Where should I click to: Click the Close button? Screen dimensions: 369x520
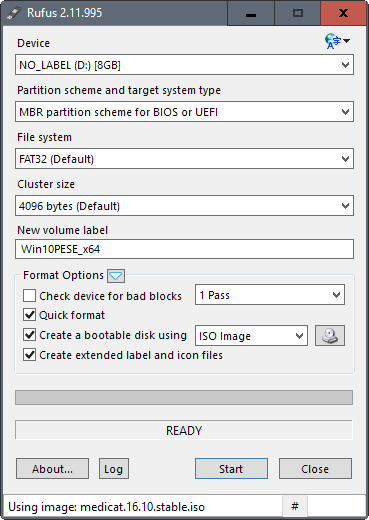315,469
